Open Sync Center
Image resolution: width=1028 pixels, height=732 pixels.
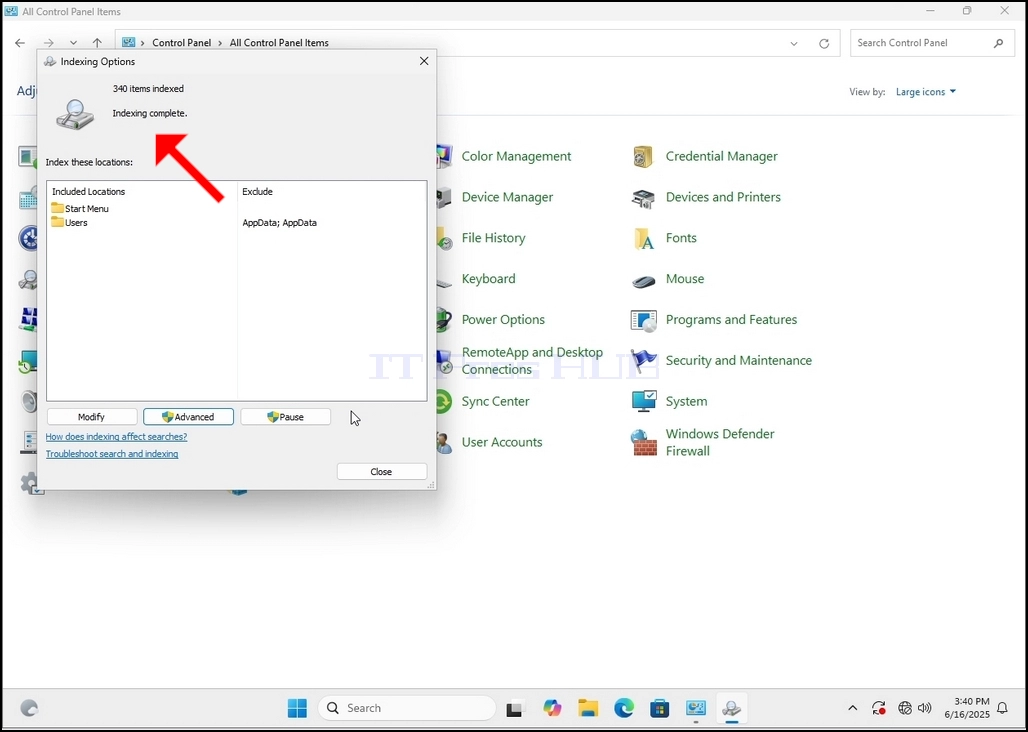[495, 401]
